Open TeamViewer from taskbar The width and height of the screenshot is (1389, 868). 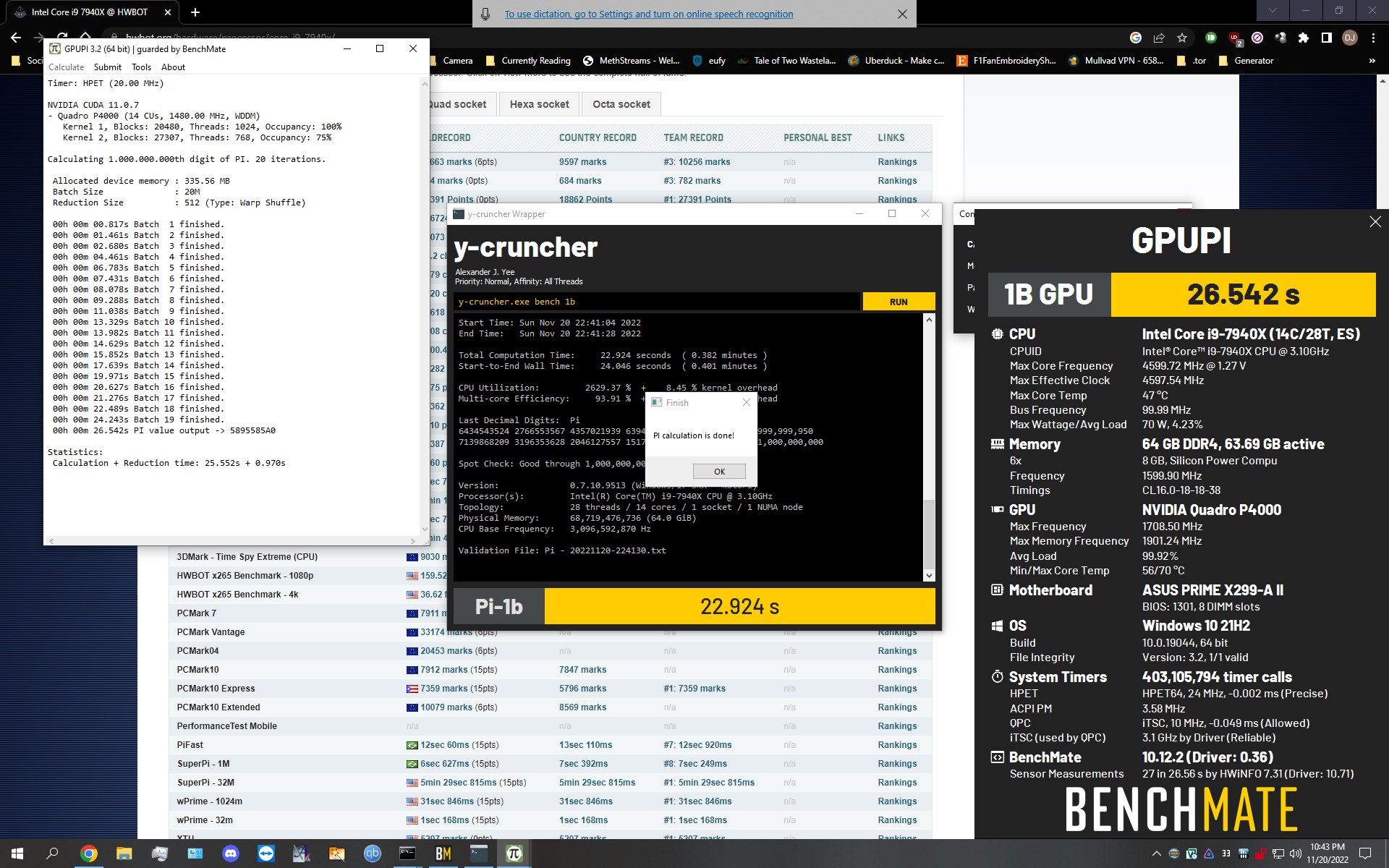266,854
